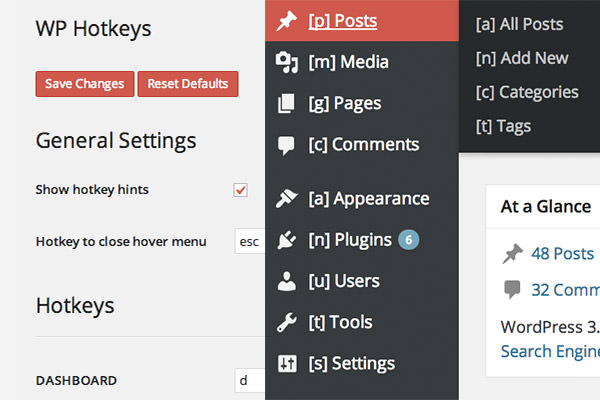
Task: Click the pushpin icon beside 48 Posts
Action: coord(513,253)
